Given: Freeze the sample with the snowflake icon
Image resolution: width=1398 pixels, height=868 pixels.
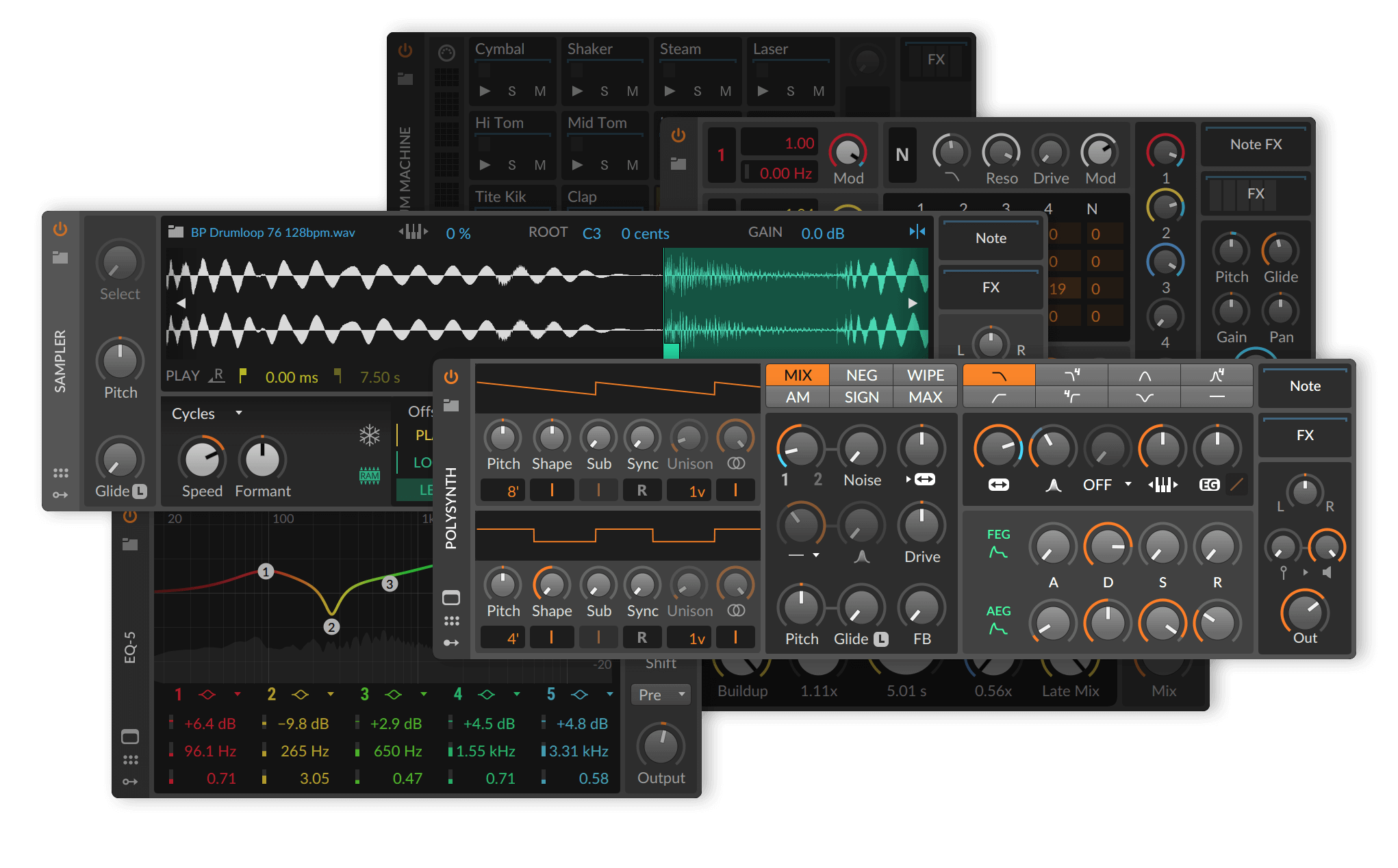Looking at the screenshot, I should (368, 435).
